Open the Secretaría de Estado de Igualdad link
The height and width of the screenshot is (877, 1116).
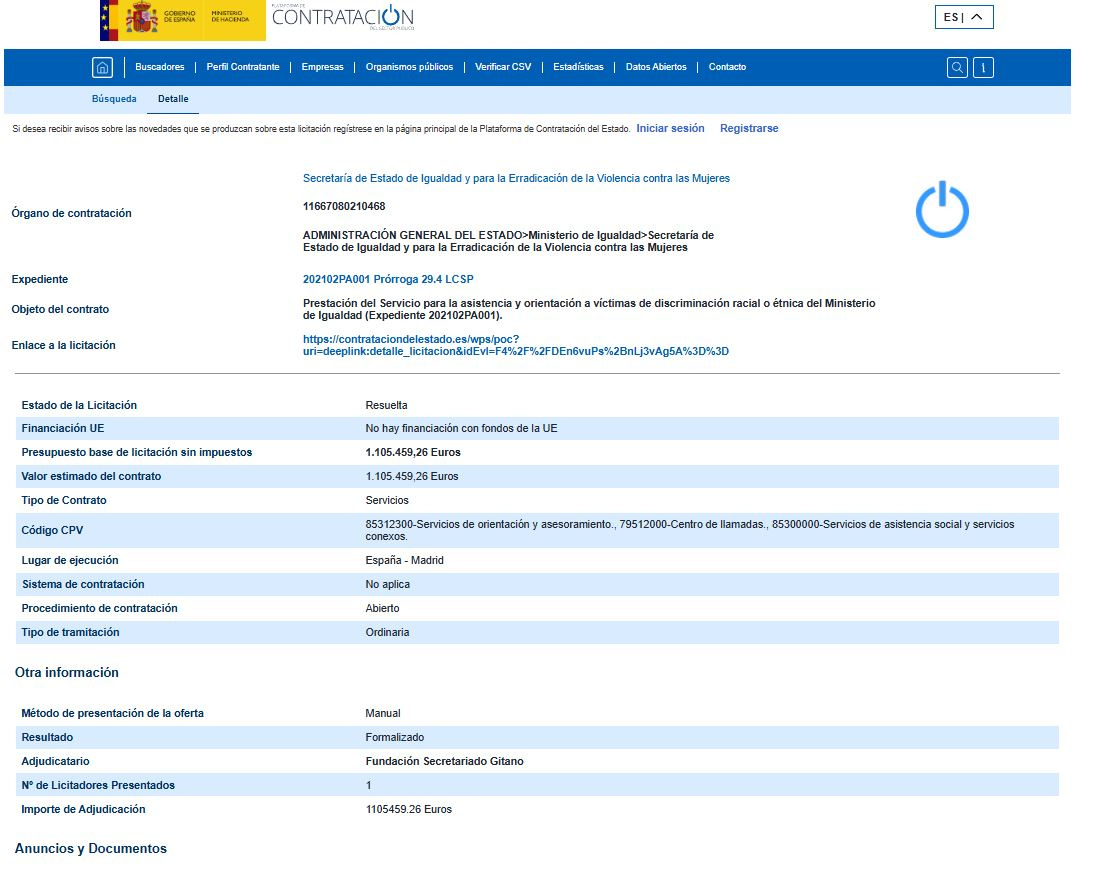(x=516, y=178)
